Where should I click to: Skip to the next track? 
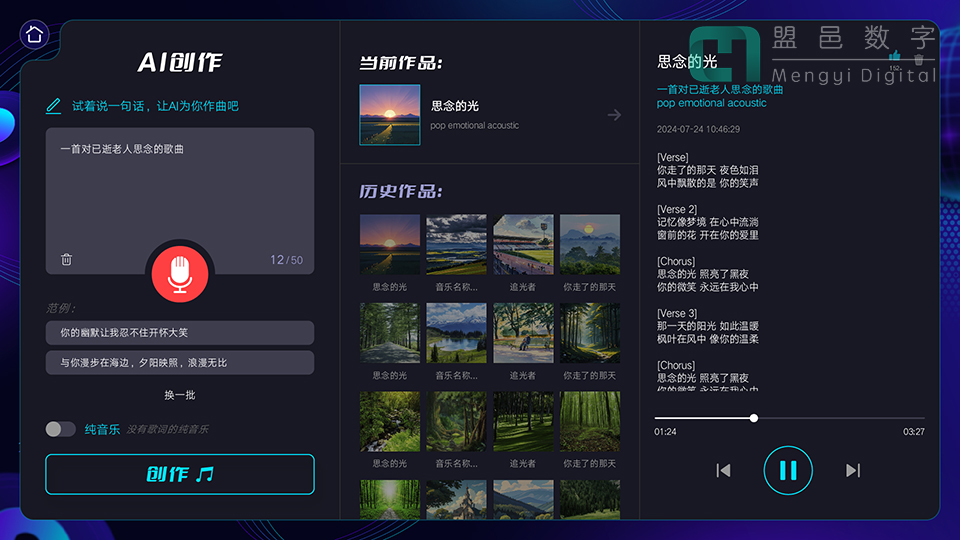(x=853, y=470)
